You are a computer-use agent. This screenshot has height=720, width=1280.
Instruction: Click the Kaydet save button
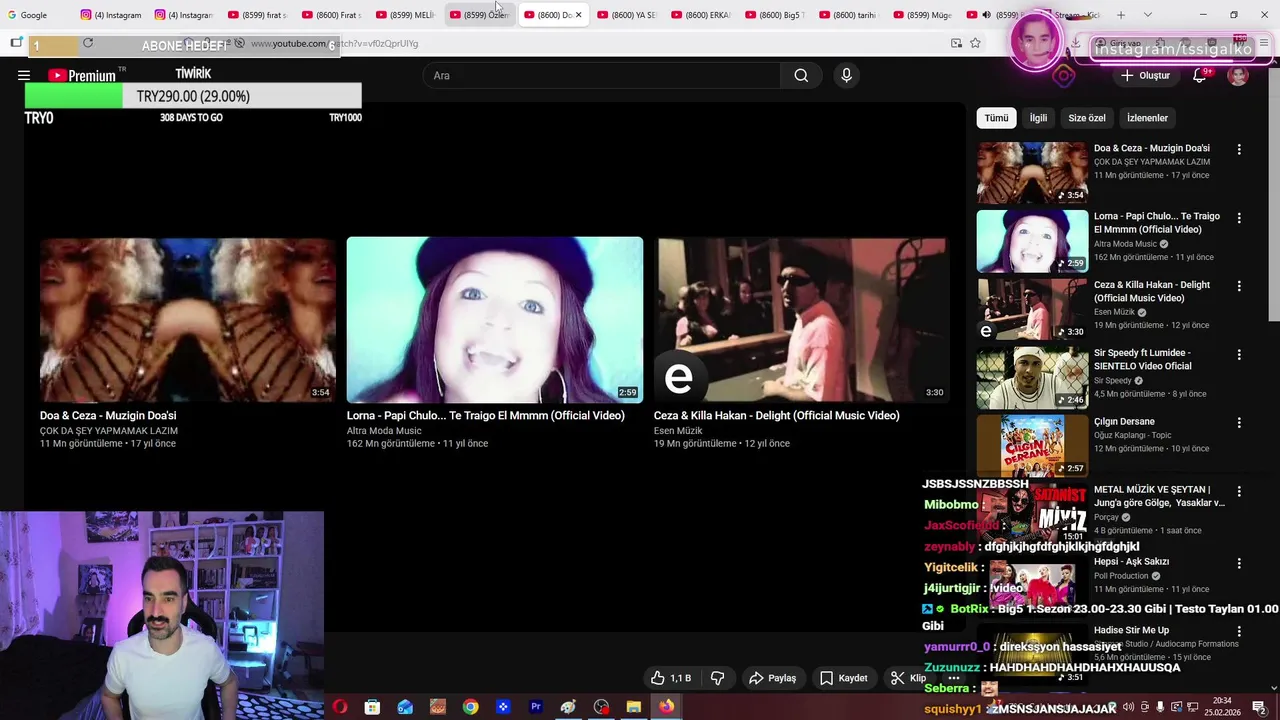click(843, 678)
